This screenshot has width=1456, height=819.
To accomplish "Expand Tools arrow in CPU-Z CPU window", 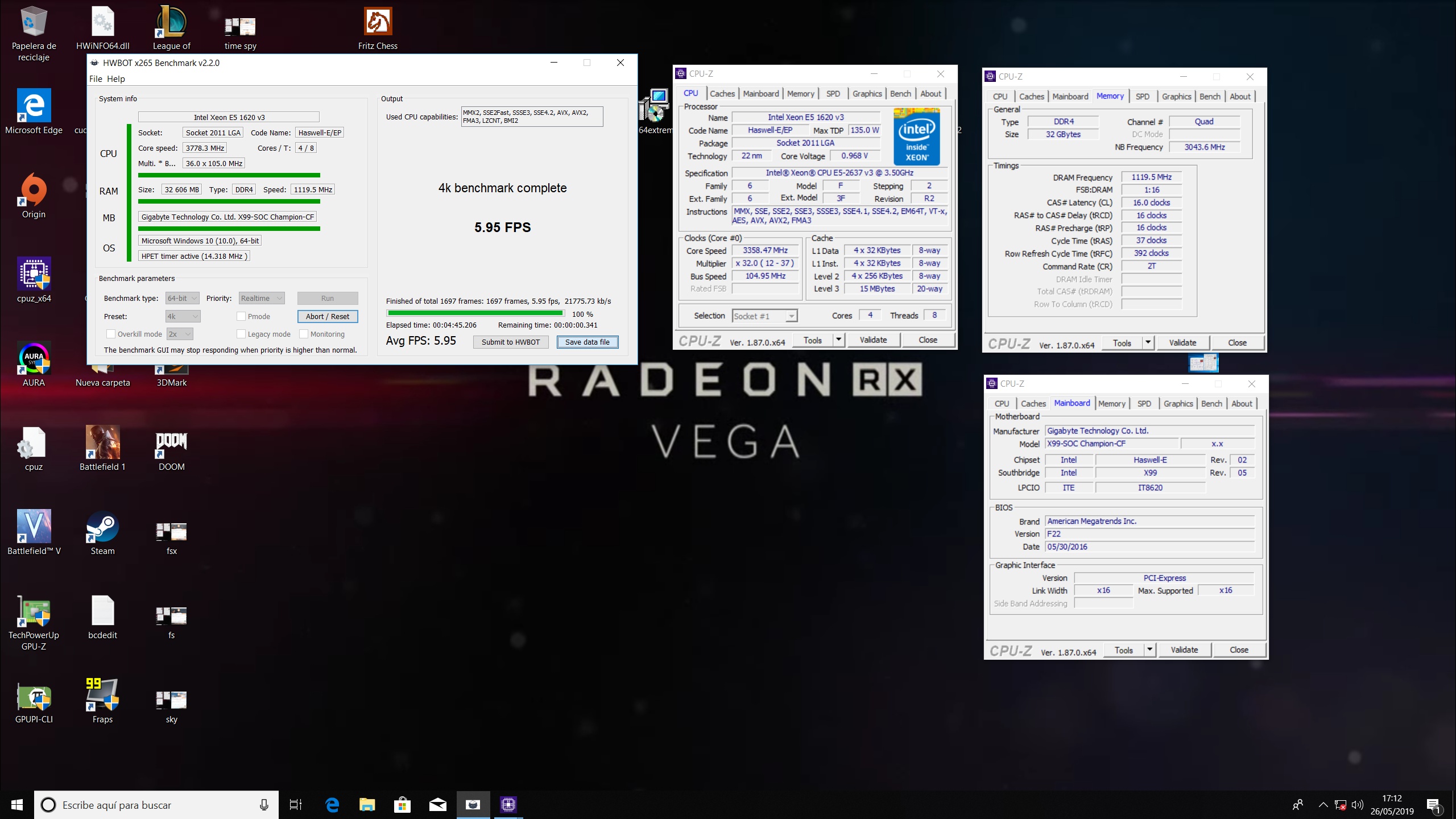I will [838, 340].
